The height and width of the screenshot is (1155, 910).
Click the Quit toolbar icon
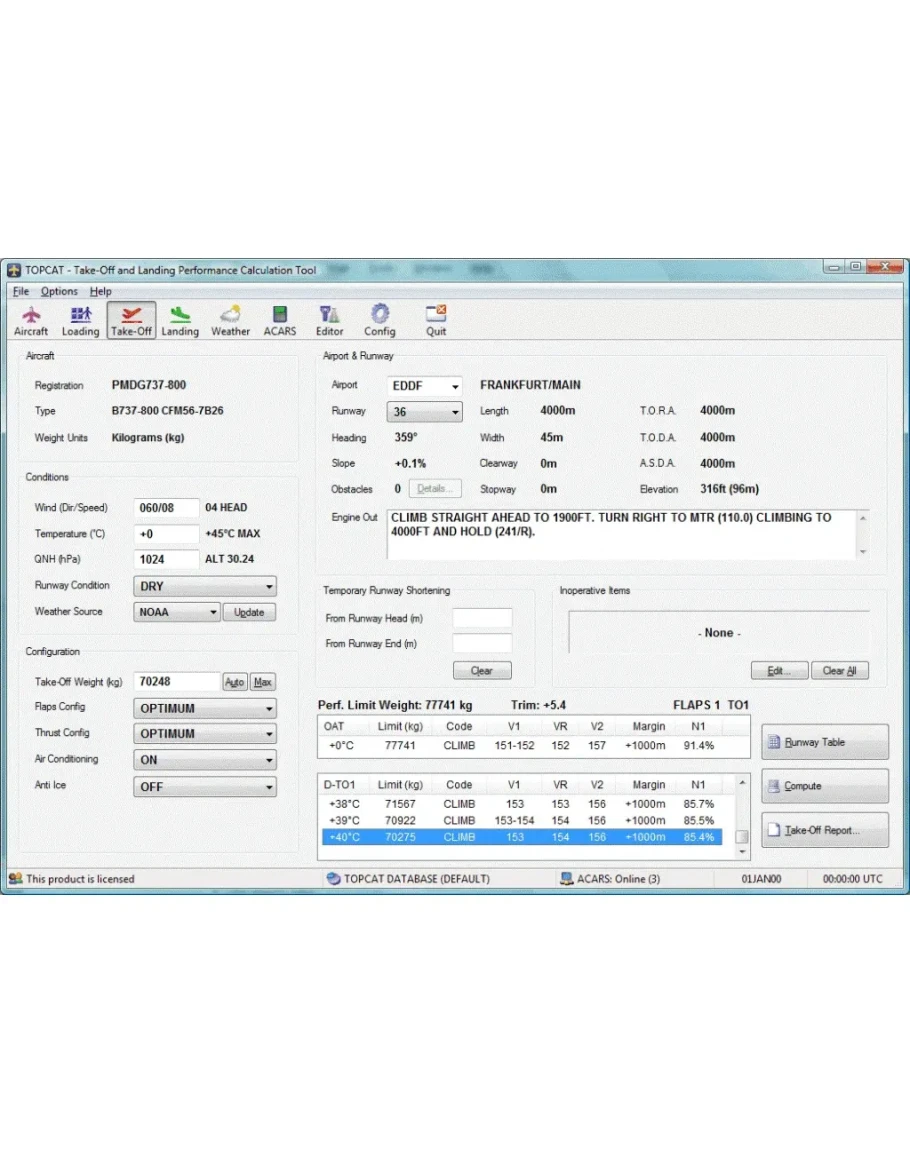436,320
